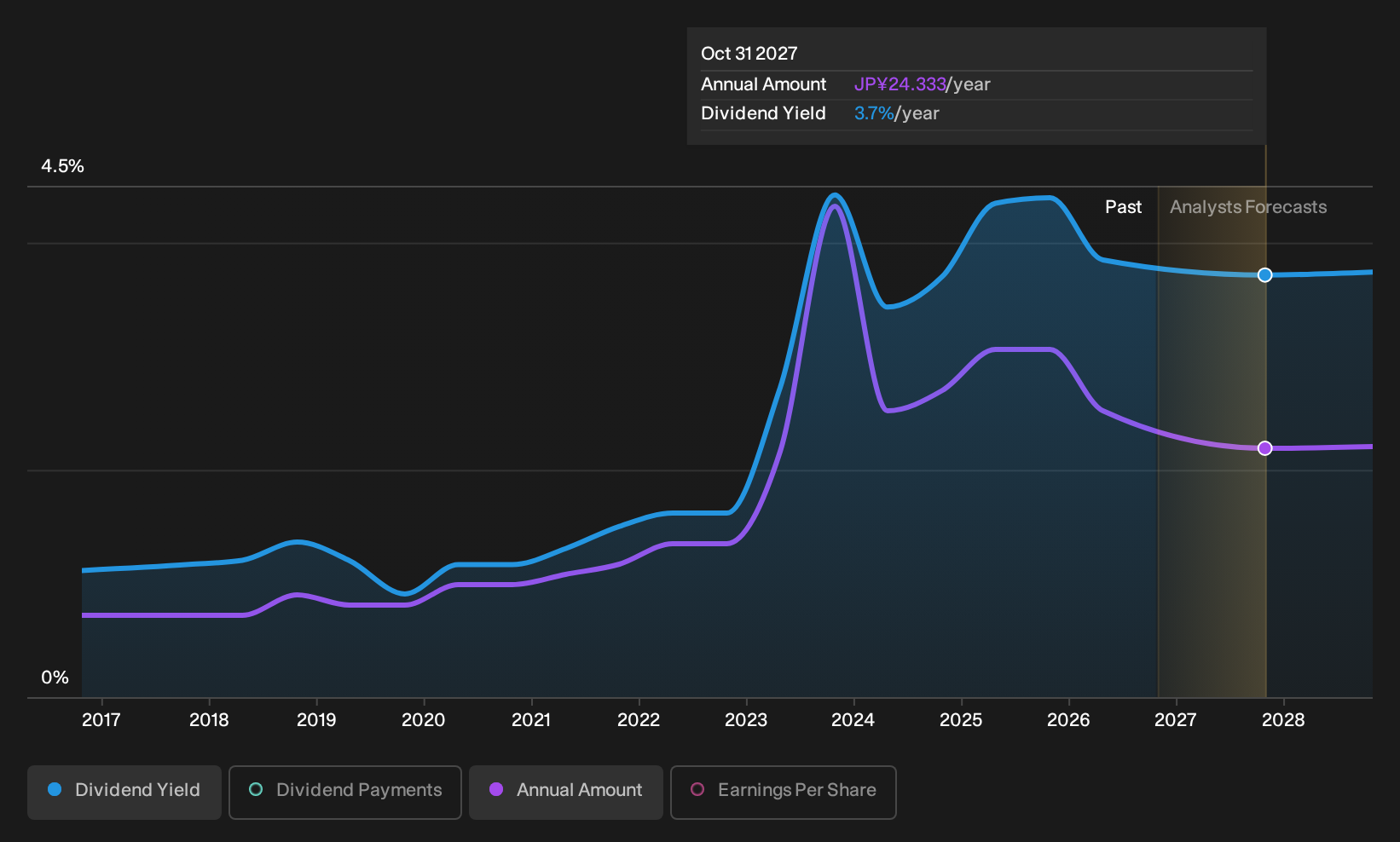Click the 2022 x-axis label
The width and height of the screenshot is (1400, 842).
point(639,720)
